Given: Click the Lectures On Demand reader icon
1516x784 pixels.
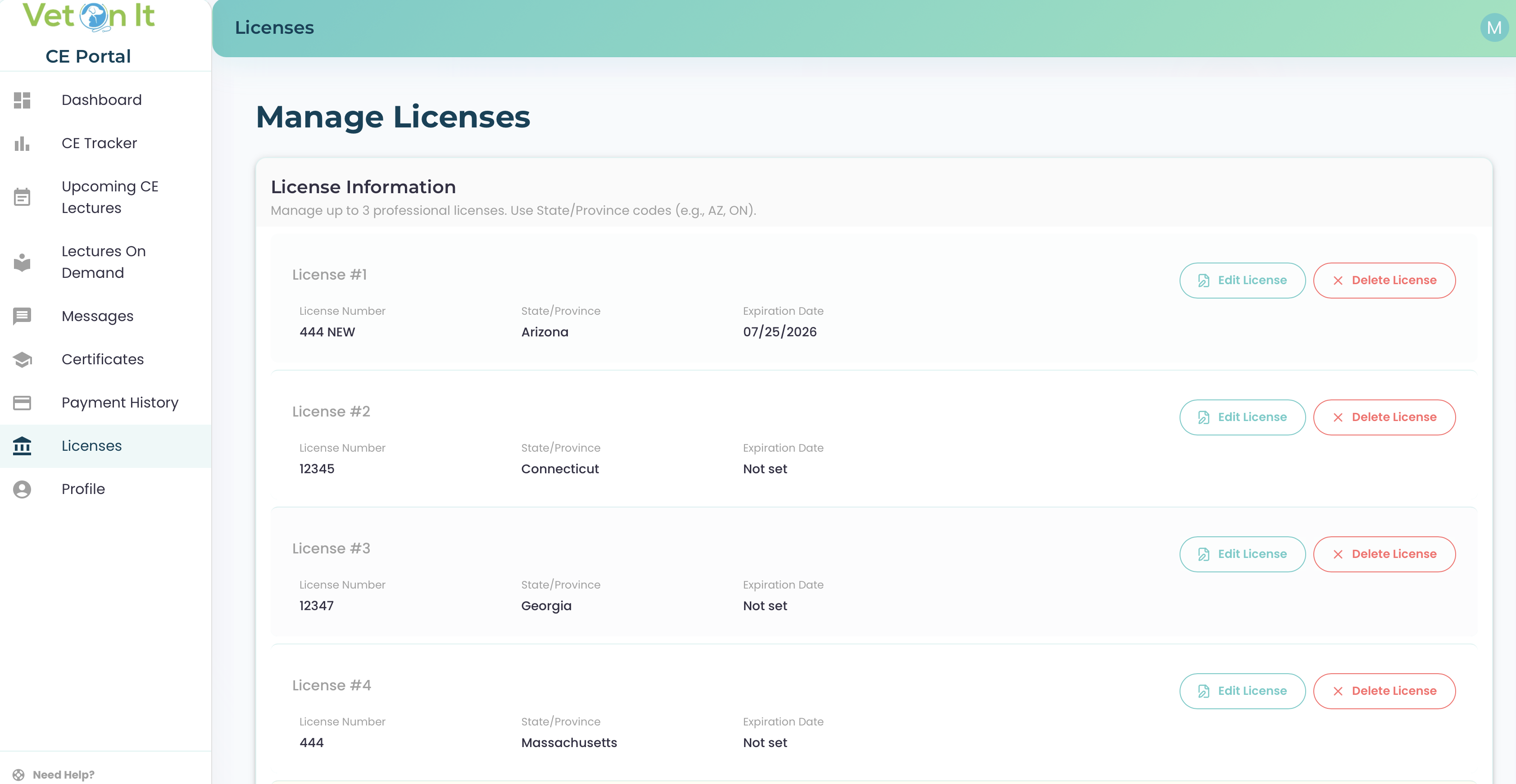Looking at the screenshot, I should pos(22,262).
